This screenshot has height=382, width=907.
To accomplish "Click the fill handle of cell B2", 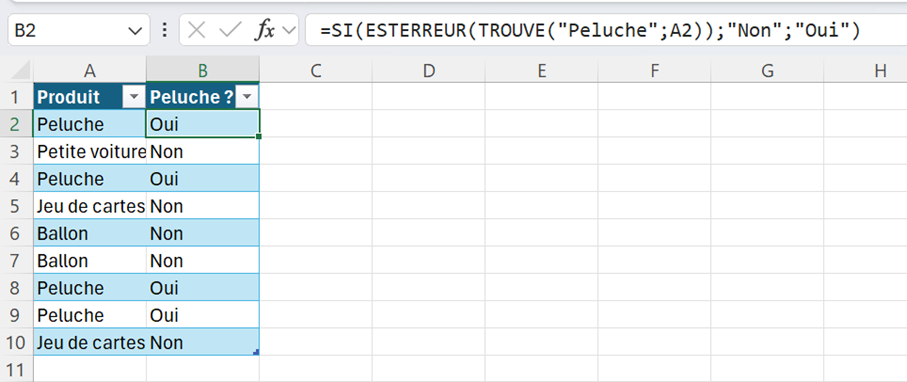I will pos(259,137).
